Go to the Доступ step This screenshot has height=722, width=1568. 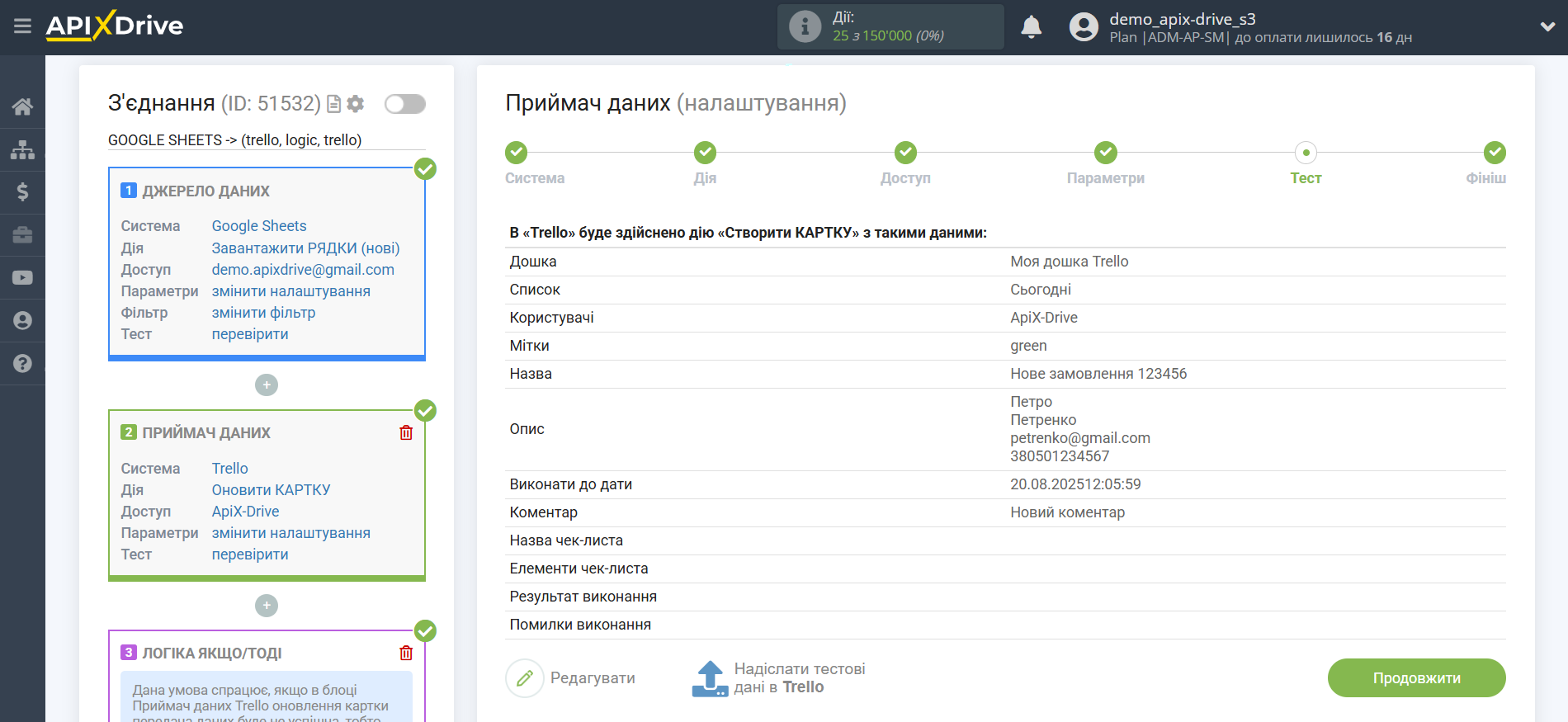click(905, 153)
